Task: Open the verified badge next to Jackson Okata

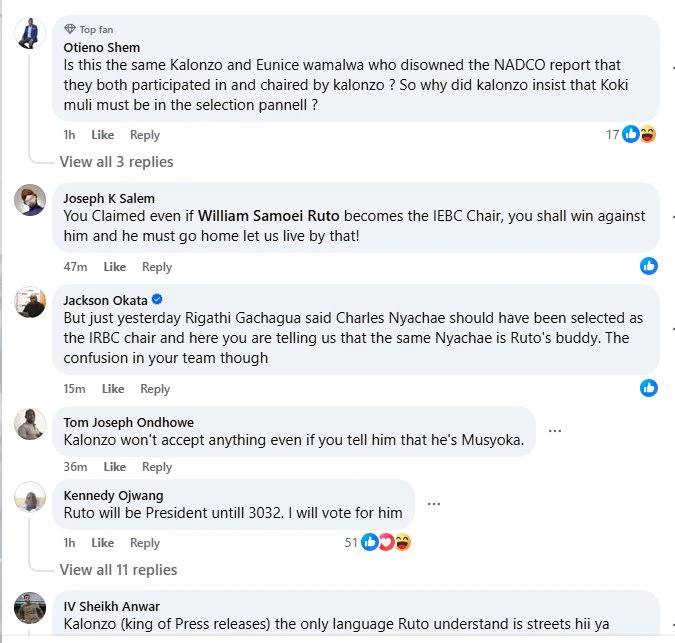Action: coord(157,300)
